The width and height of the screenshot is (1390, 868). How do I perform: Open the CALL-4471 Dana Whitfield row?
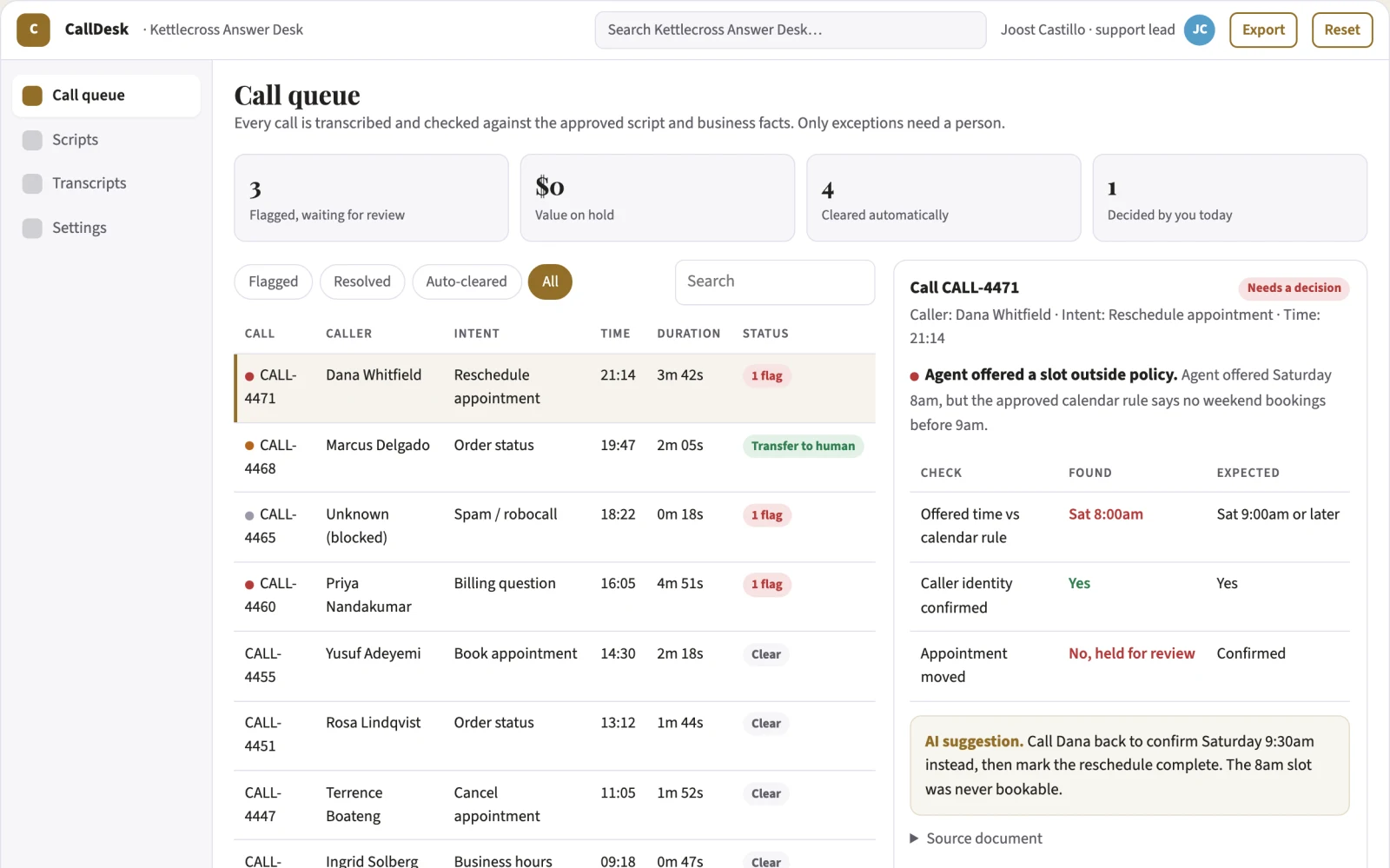(x=555, y=388)
